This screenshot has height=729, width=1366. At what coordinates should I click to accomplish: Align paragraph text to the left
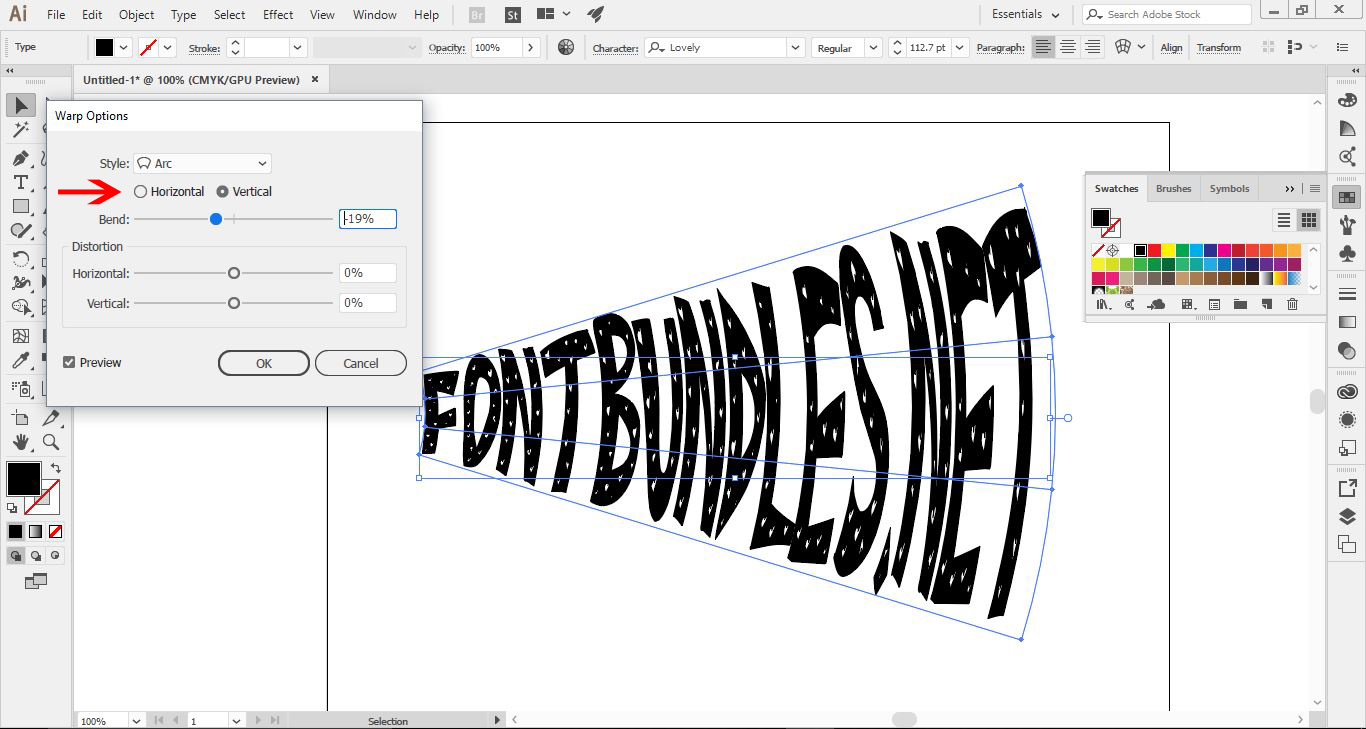coord(1043,47)
